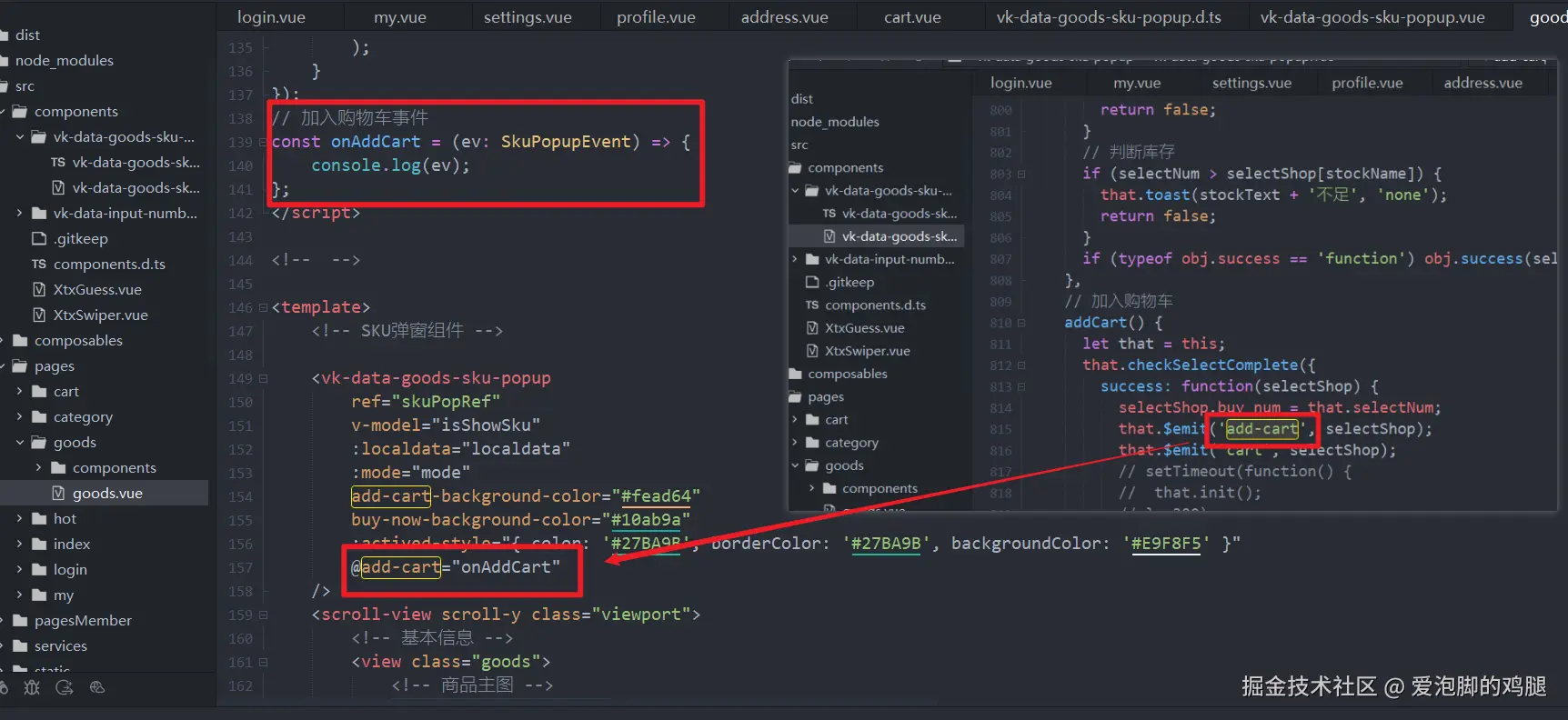Expand the components chevron under goods in the left tree
Image resolution: width=1568 pixels, height=720 pixels.
point(38,467)
